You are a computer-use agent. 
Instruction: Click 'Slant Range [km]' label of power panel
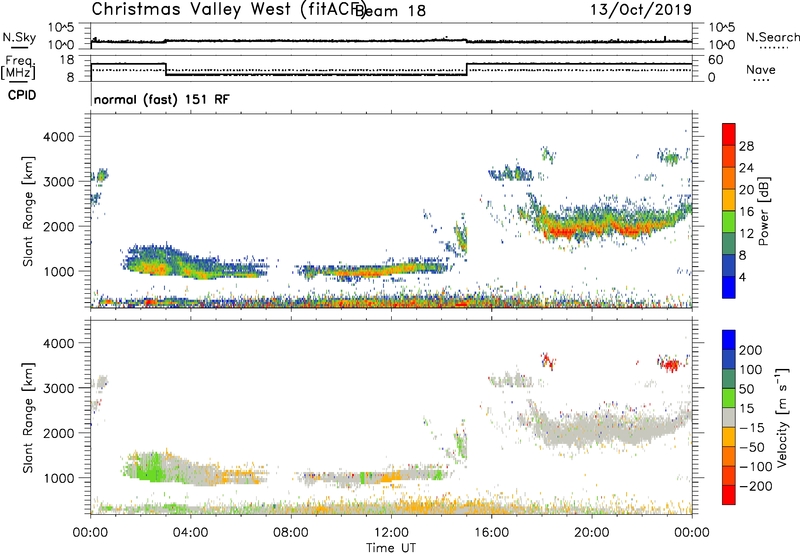[x=28, y=211]
